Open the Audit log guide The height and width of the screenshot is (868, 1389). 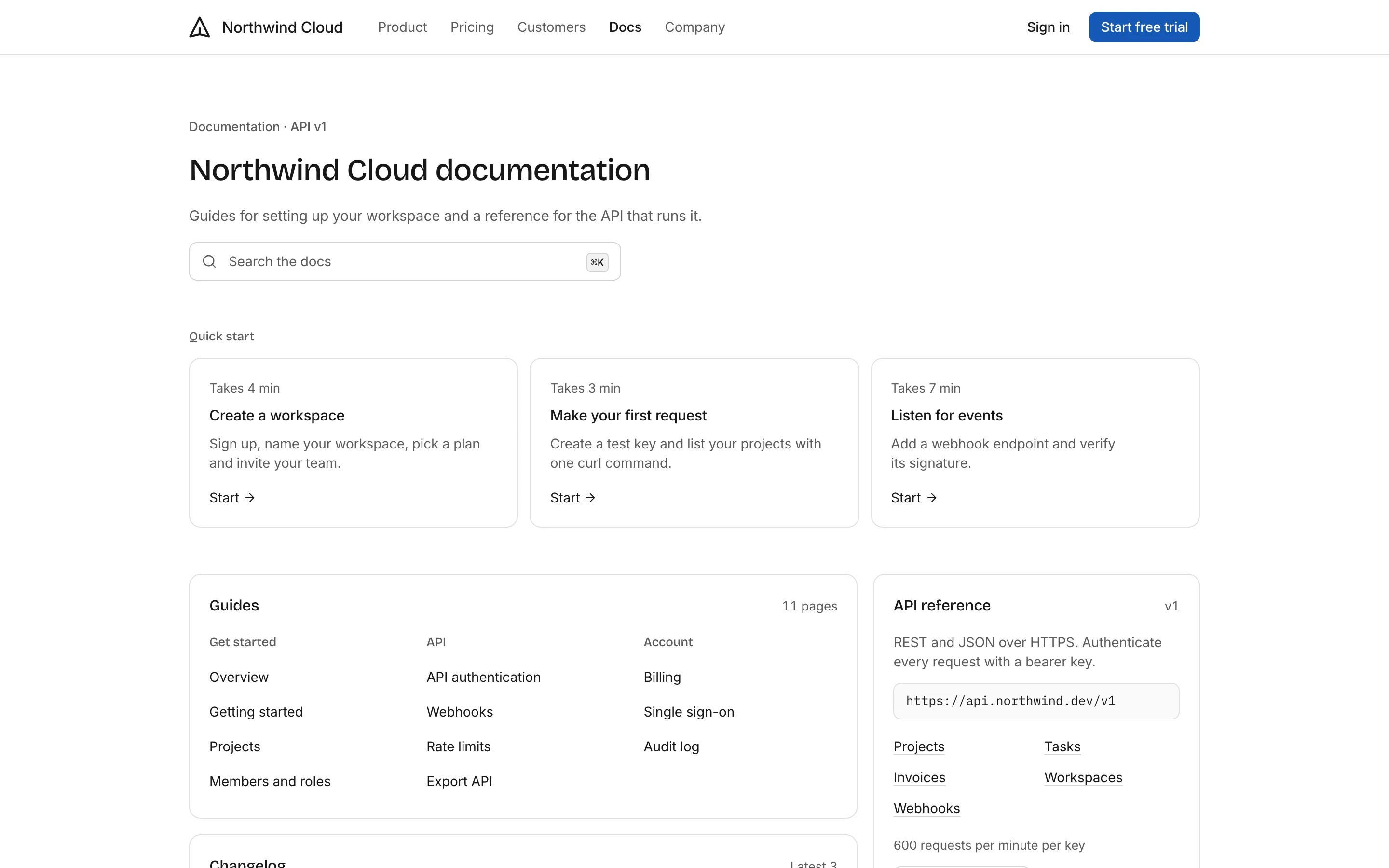(x=671, y=746)
